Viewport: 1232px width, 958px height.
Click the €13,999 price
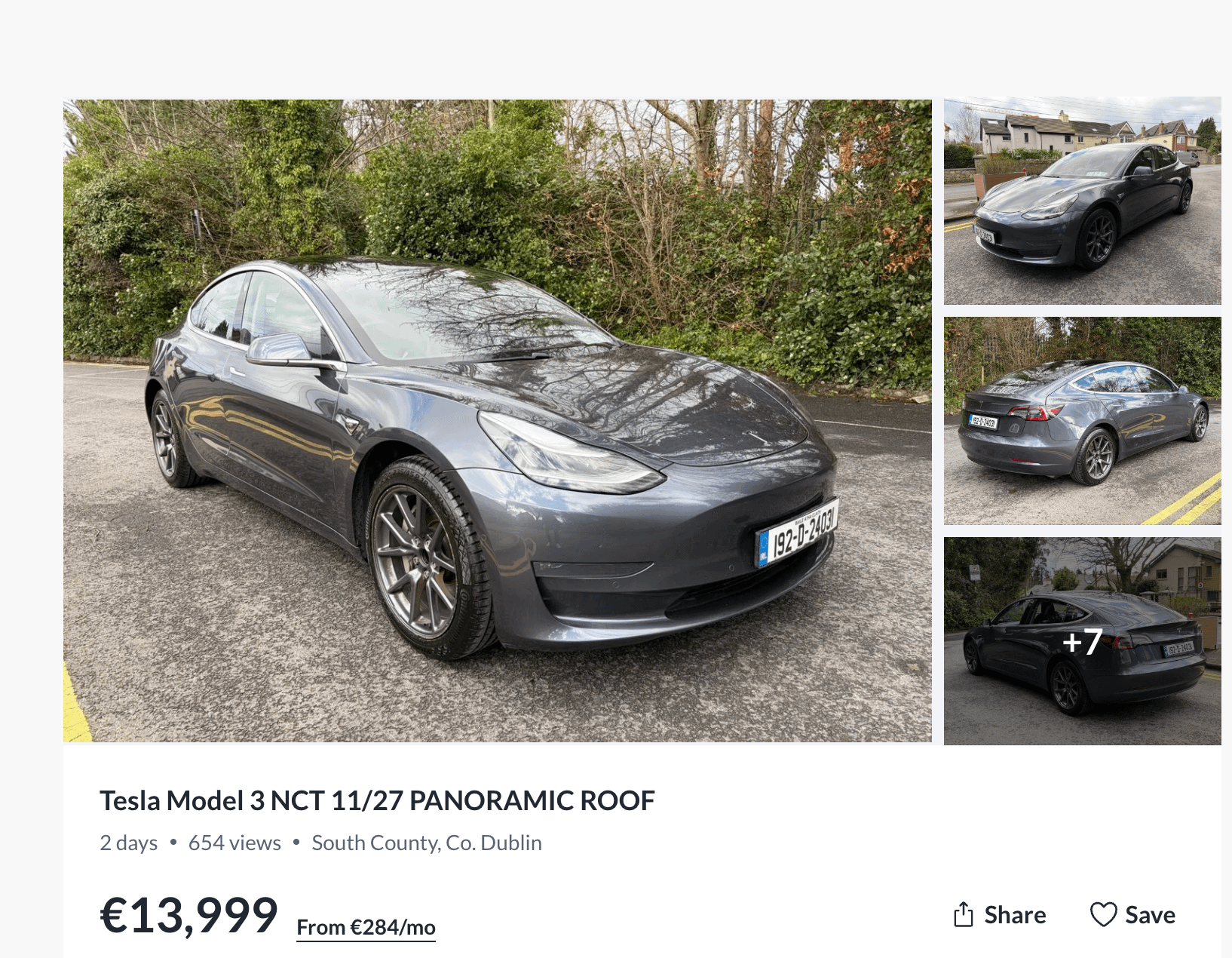click(x=189, y=915)
